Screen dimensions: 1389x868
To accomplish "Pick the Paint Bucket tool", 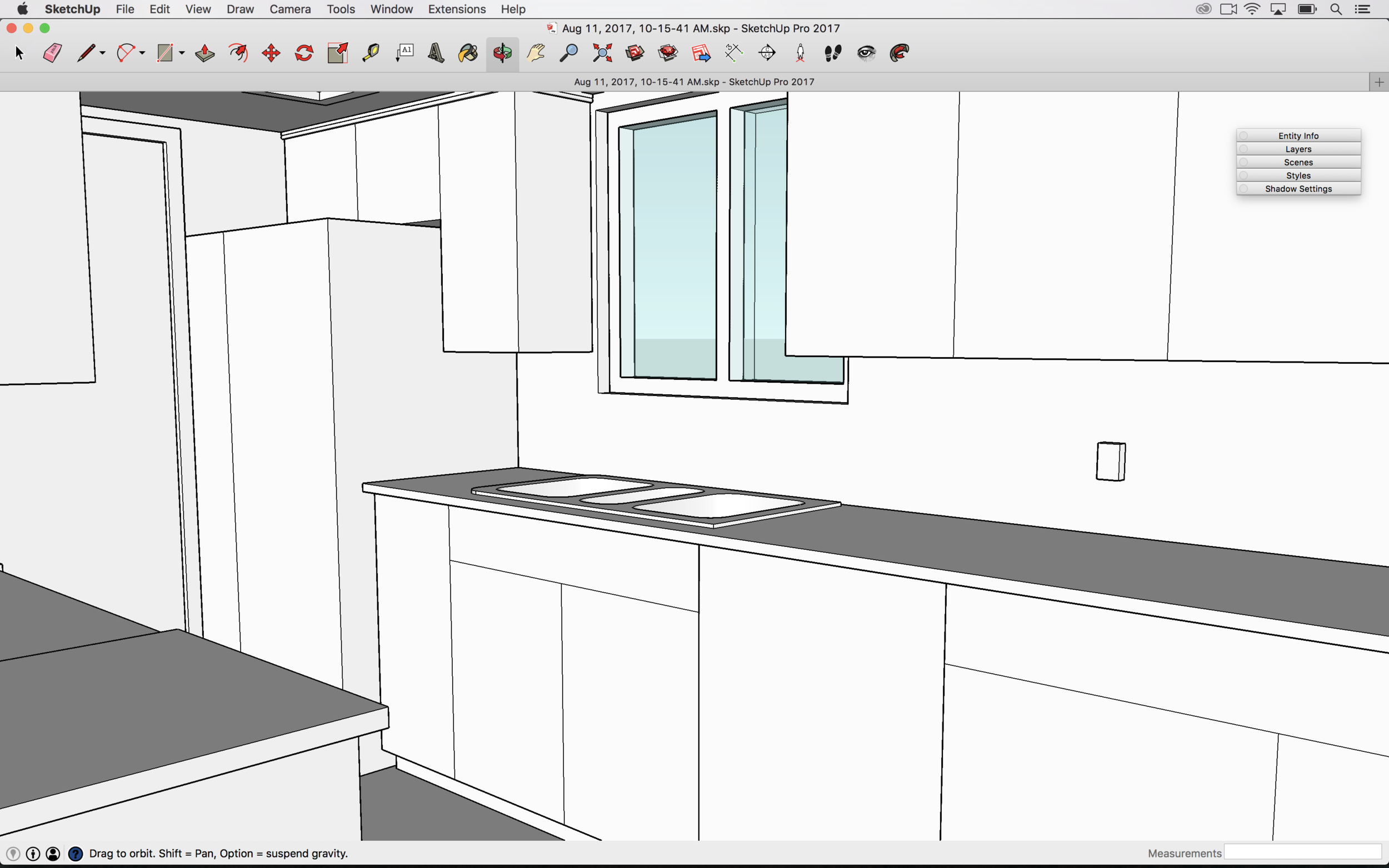I will (x=468, y=53).
